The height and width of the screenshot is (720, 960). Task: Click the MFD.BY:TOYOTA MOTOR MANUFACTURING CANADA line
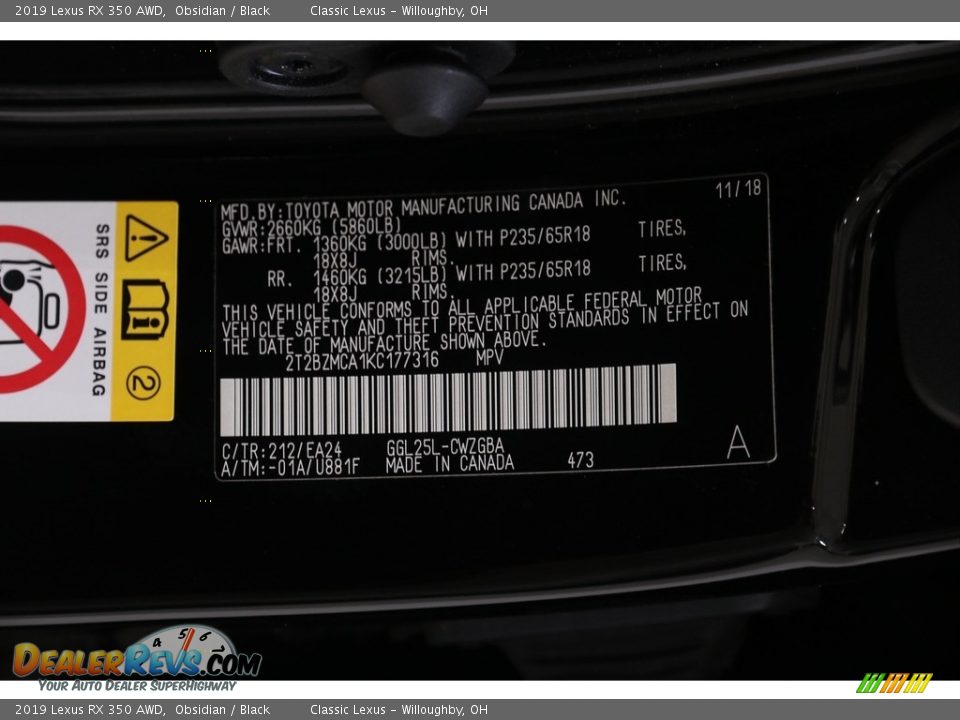[424, 206]
